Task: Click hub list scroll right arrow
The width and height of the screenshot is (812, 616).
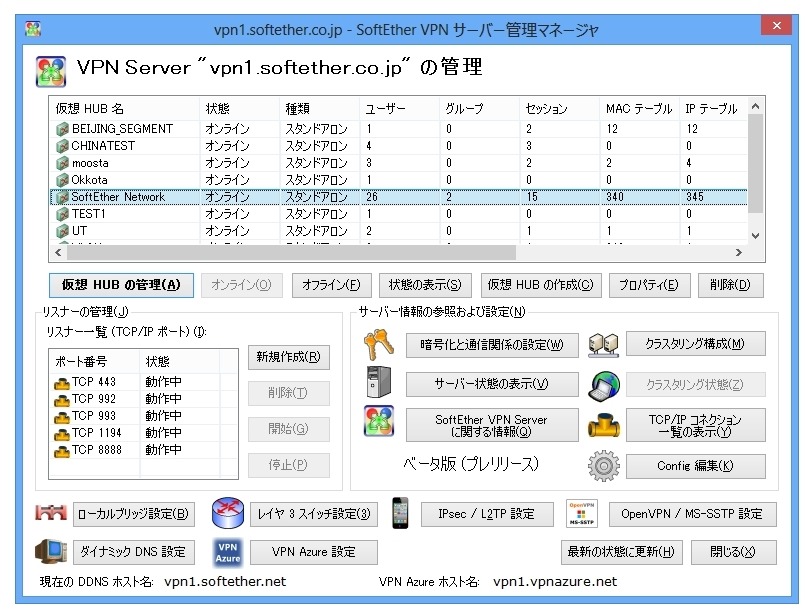Action: [739, 253]
